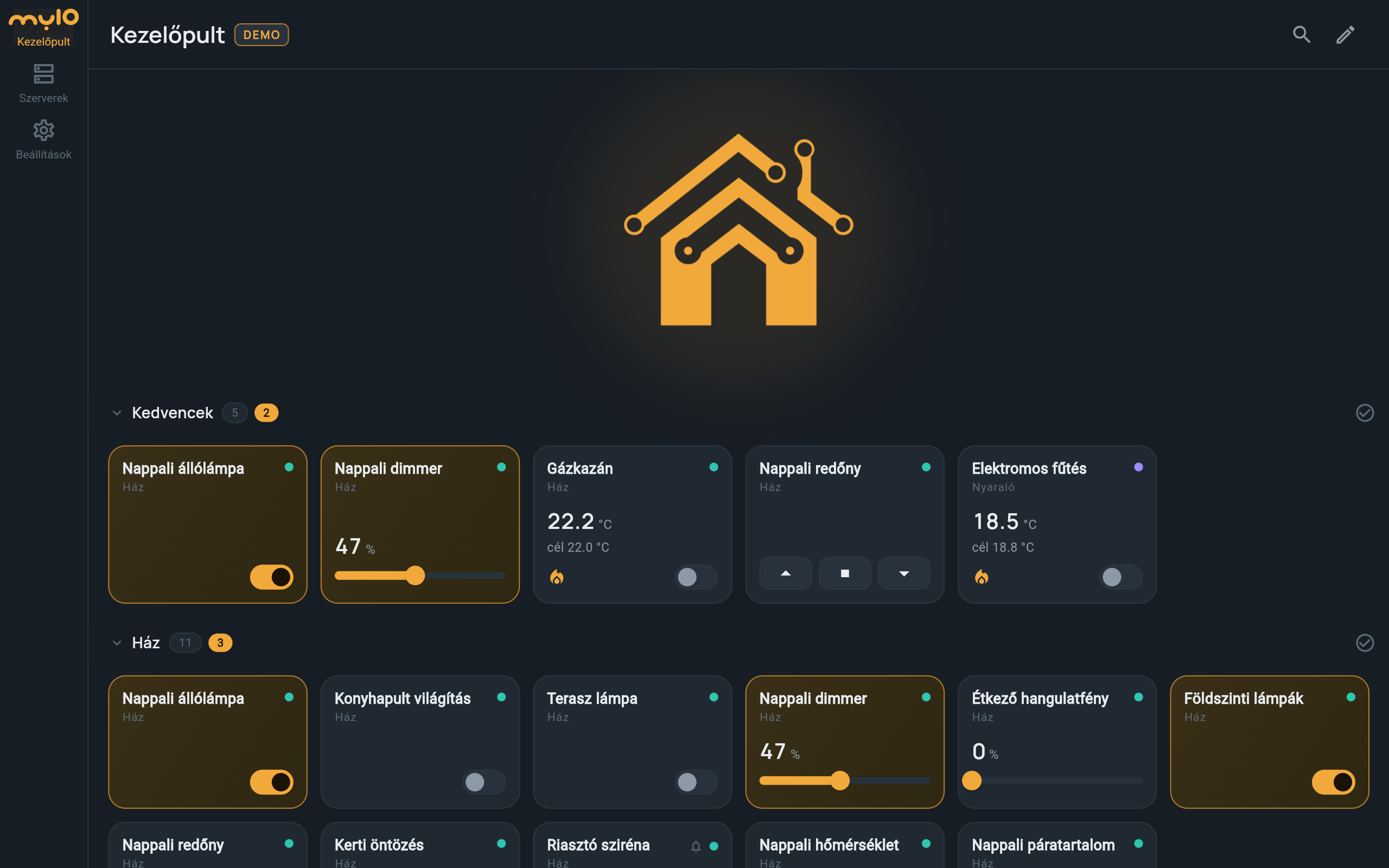1389x868 pixels.
Task: Click the 'Nyaraló' location label
Action: pos(993,487)
